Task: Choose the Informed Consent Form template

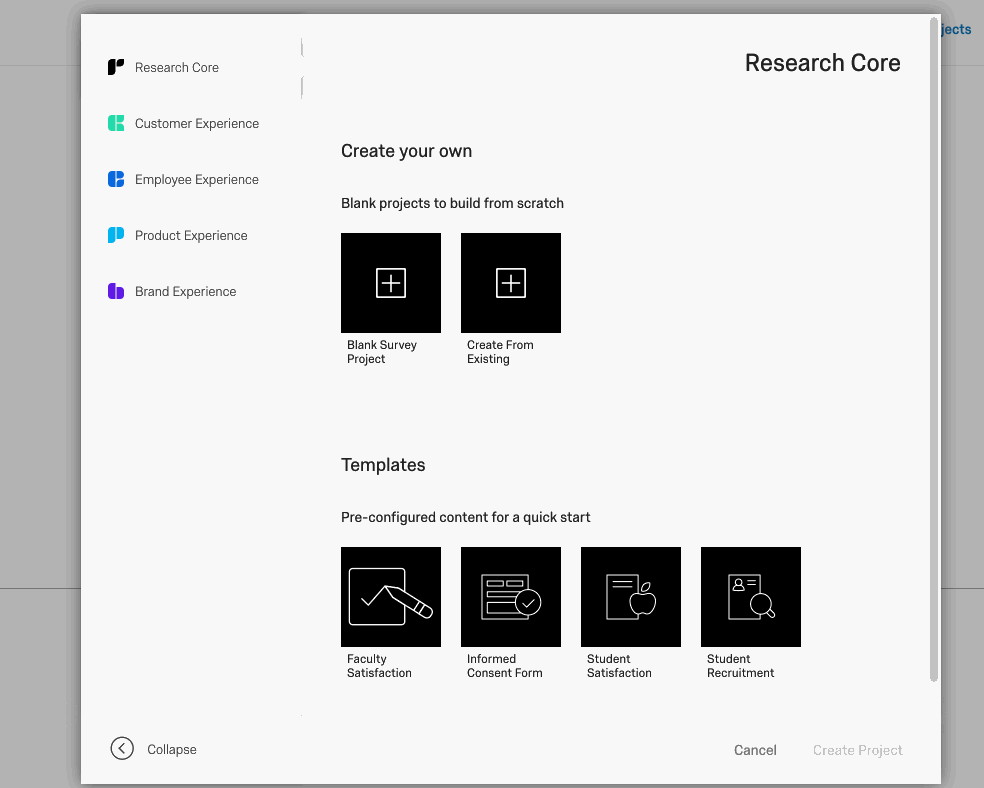Action: 511,597
